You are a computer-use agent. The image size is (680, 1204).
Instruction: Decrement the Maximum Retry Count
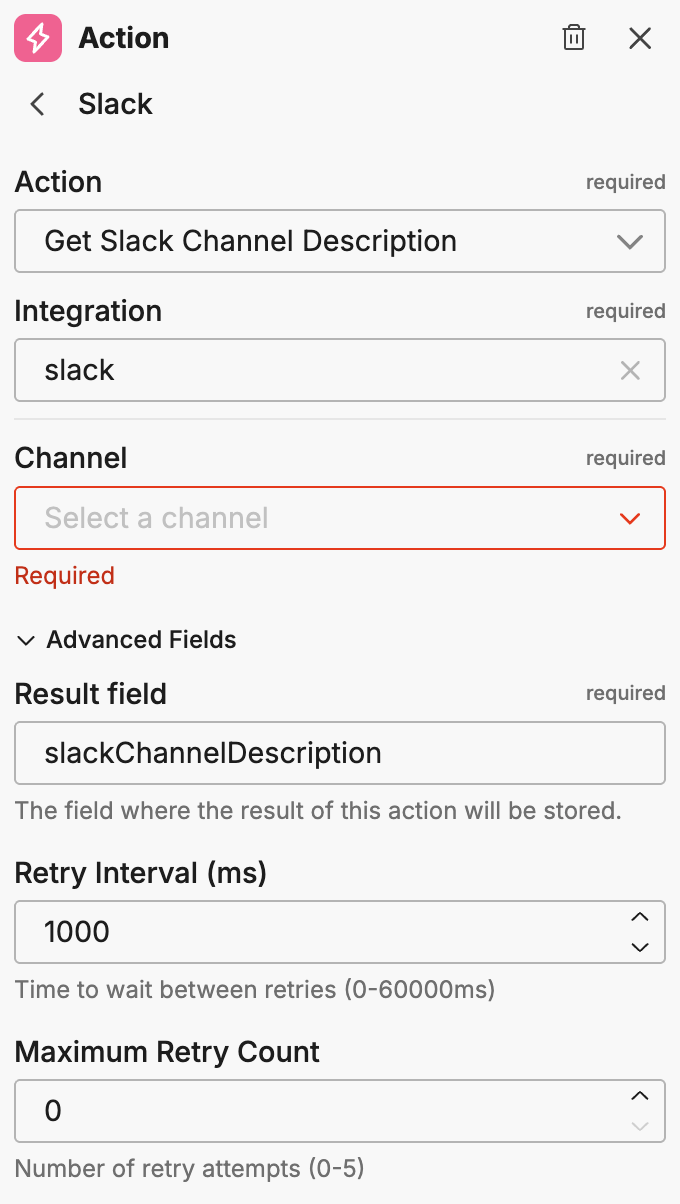tap(640, 1126)
